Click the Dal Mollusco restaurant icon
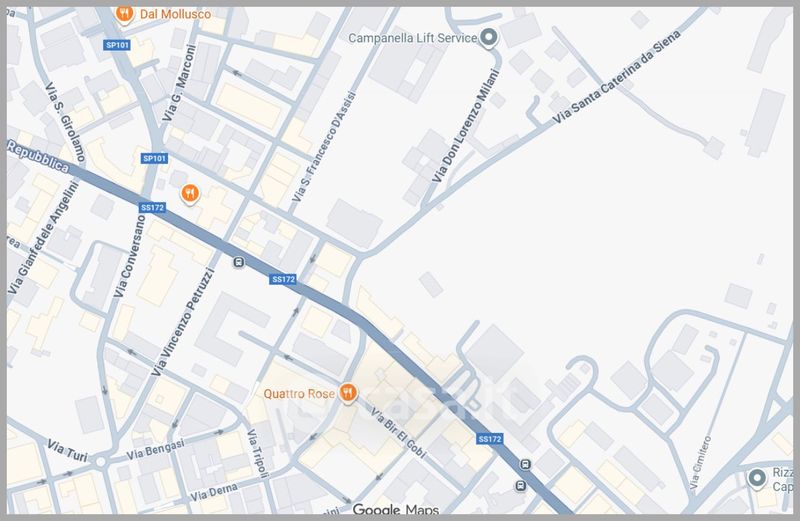Viewport: 800px width, 521px height. pos(124,14)
